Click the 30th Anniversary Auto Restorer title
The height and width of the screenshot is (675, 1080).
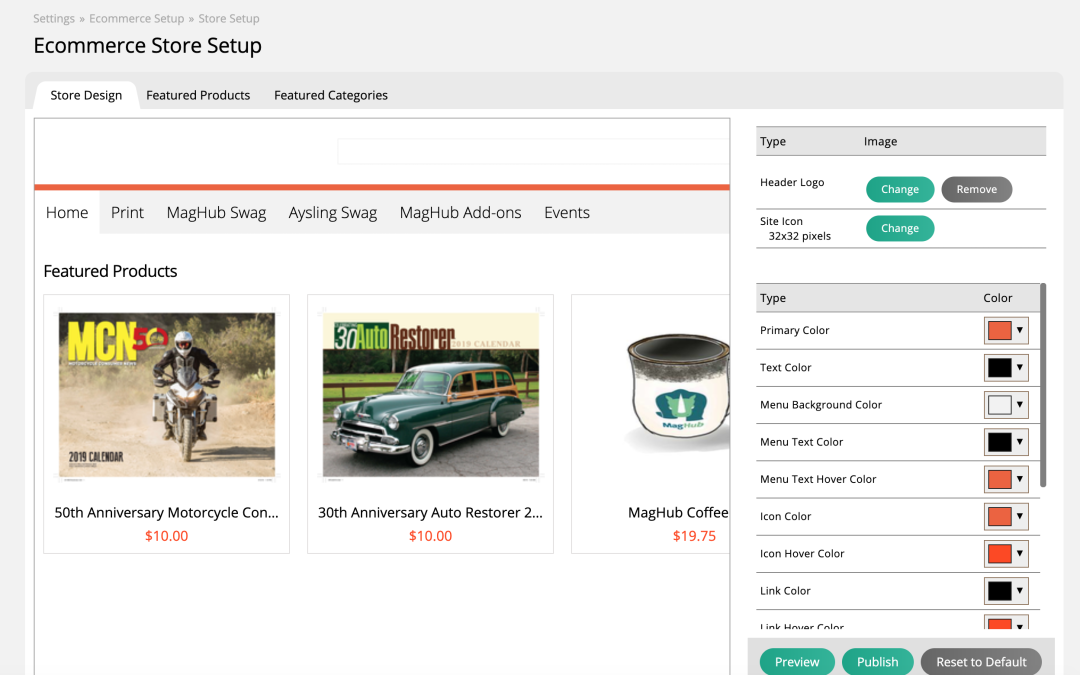click(x=430, y=512)
